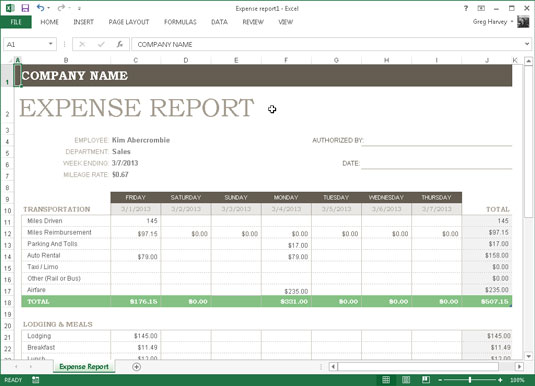535x386 pixels.
Task: Expand the formula bar with chevron
Action: tap(527, 44)
